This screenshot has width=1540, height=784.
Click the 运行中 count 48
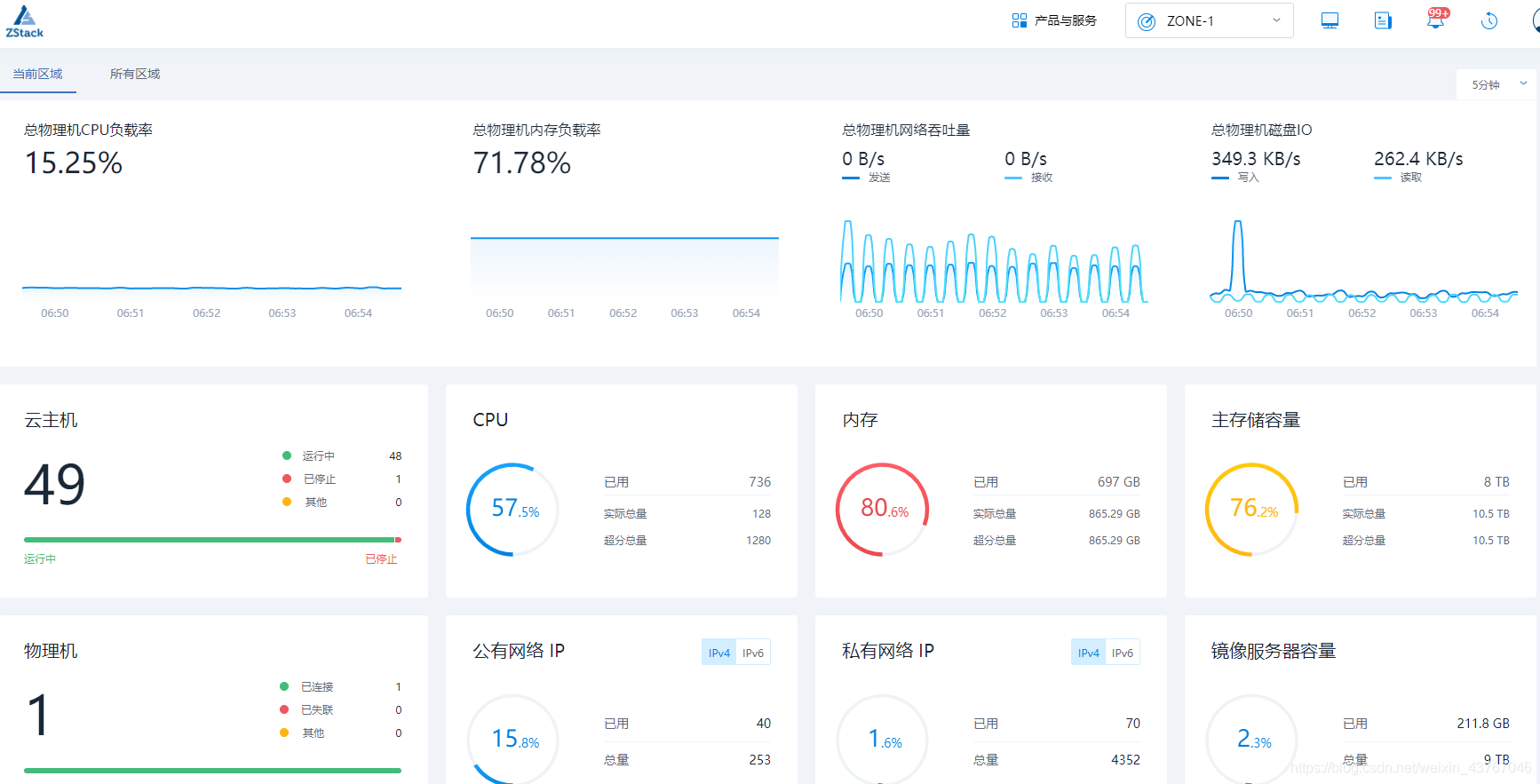coord(395,456)
